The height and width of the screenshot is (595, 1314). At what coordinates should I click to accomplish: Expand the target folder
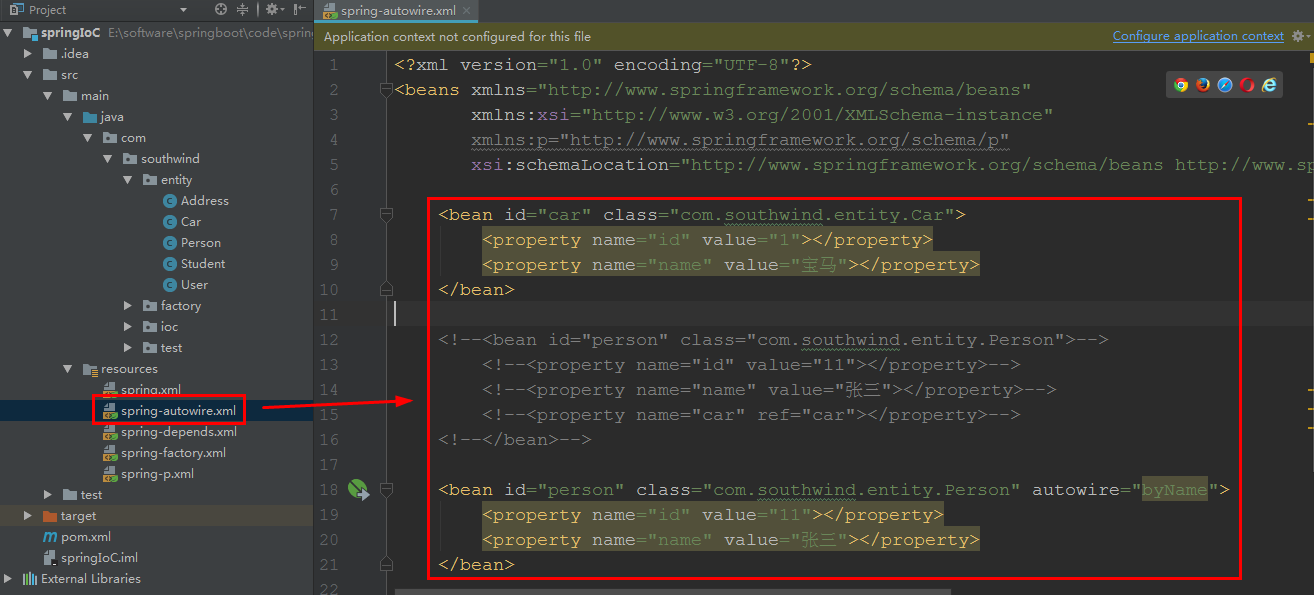[29, 516]
